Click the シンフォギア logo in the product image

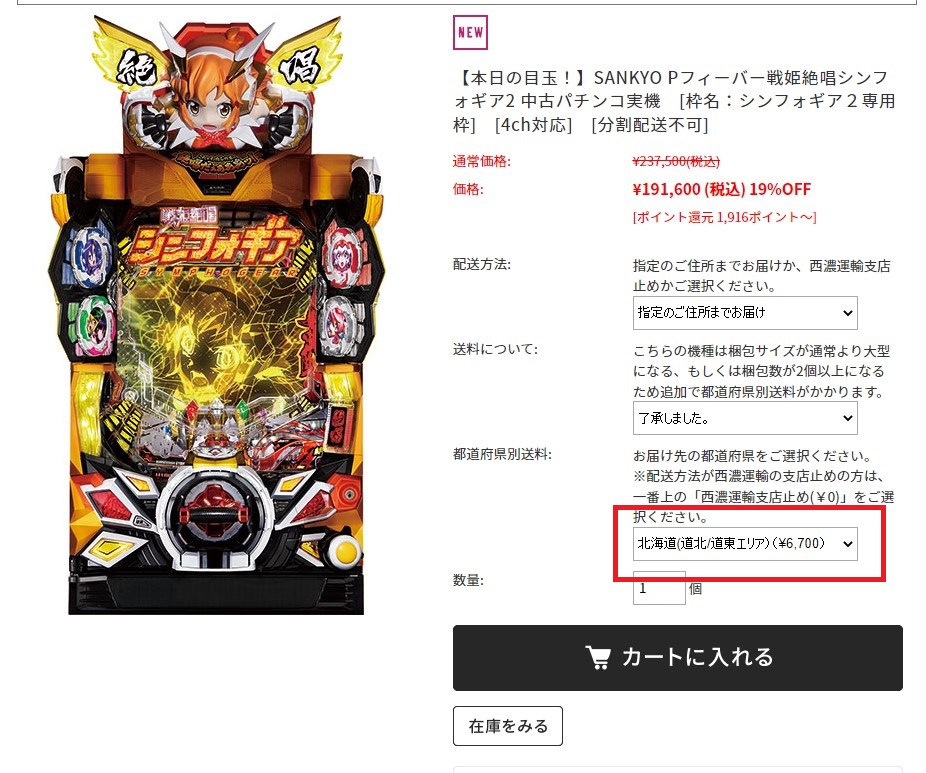pos(214,243)
